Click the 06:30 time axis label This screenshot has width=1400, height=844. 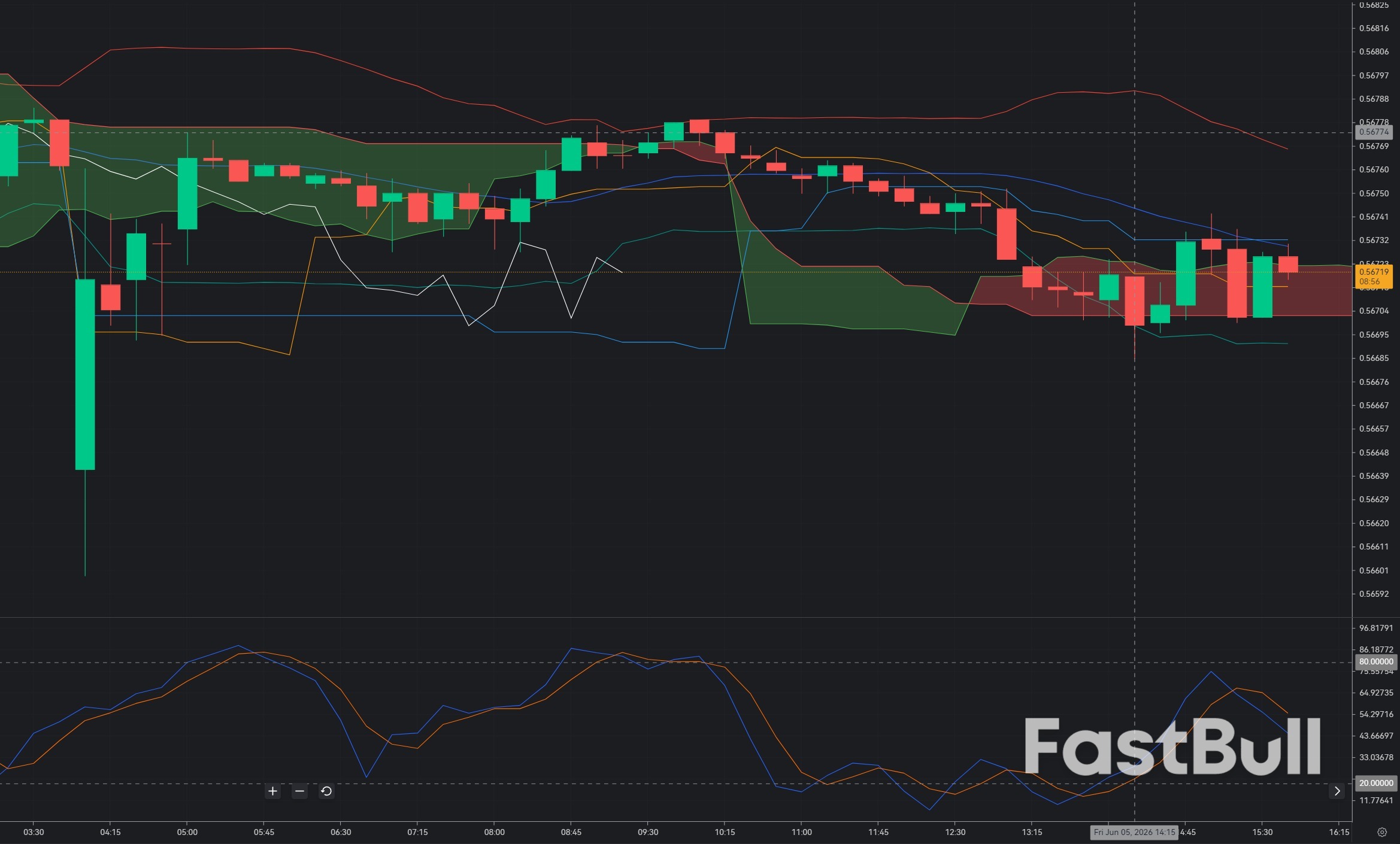(x=341, y=832)
